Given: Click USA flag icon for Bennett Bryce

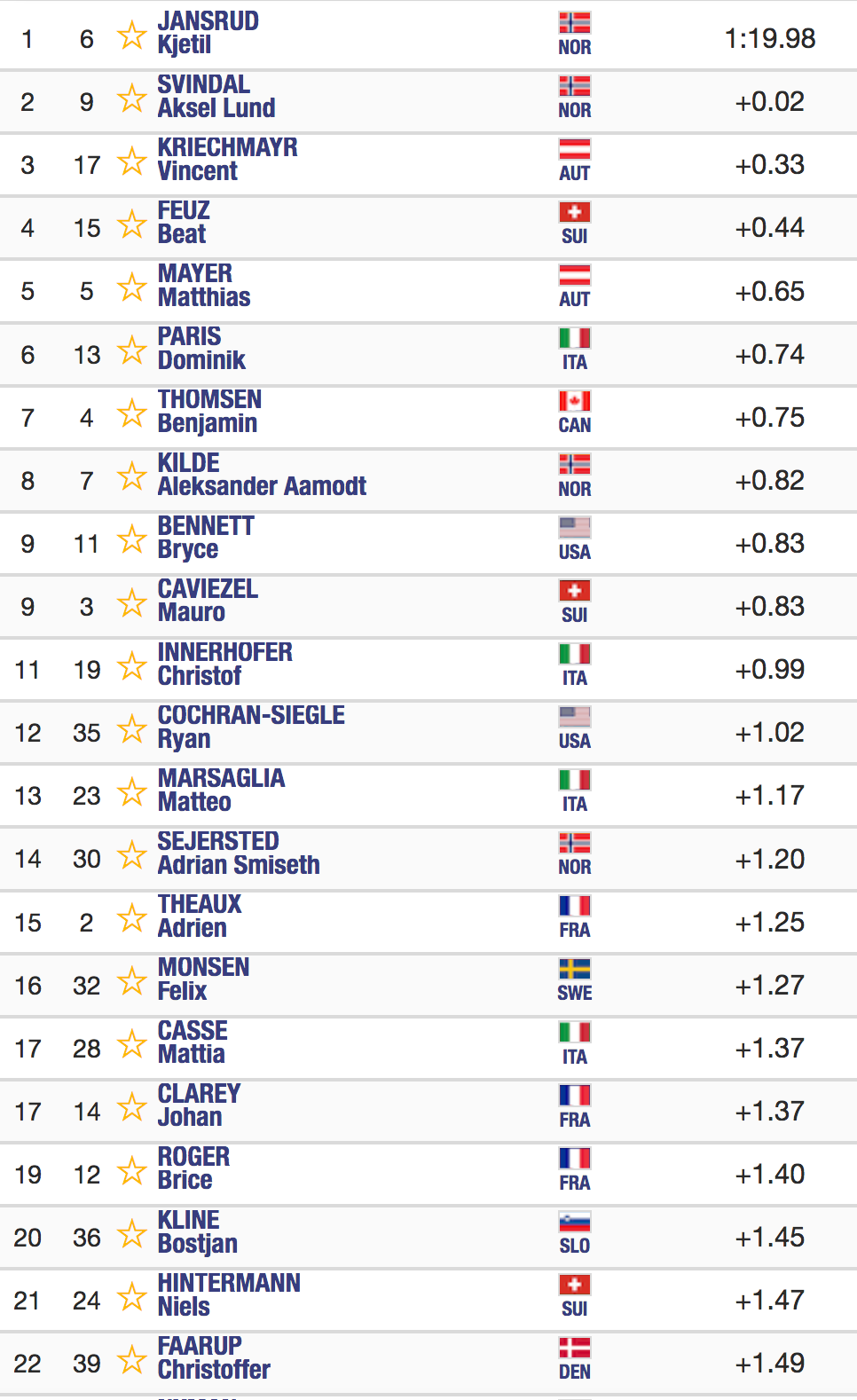Looking at the screenshot, I should point(575,527).
